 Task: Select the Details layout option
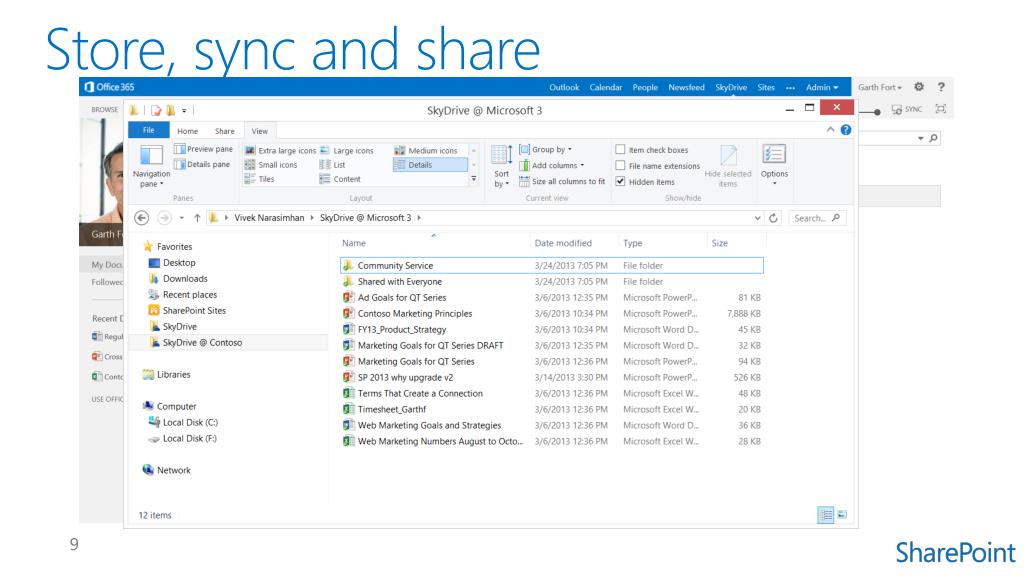click(430, 165)
